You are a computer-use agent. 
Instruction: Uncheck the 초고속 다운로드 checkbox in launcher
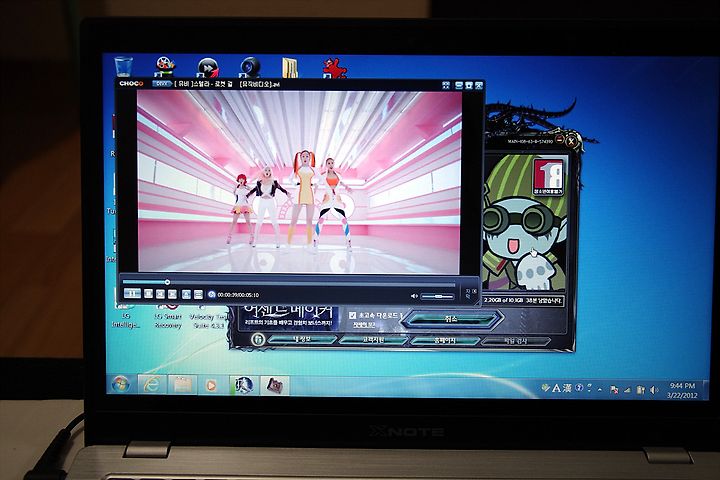click(x=352, y=316)
